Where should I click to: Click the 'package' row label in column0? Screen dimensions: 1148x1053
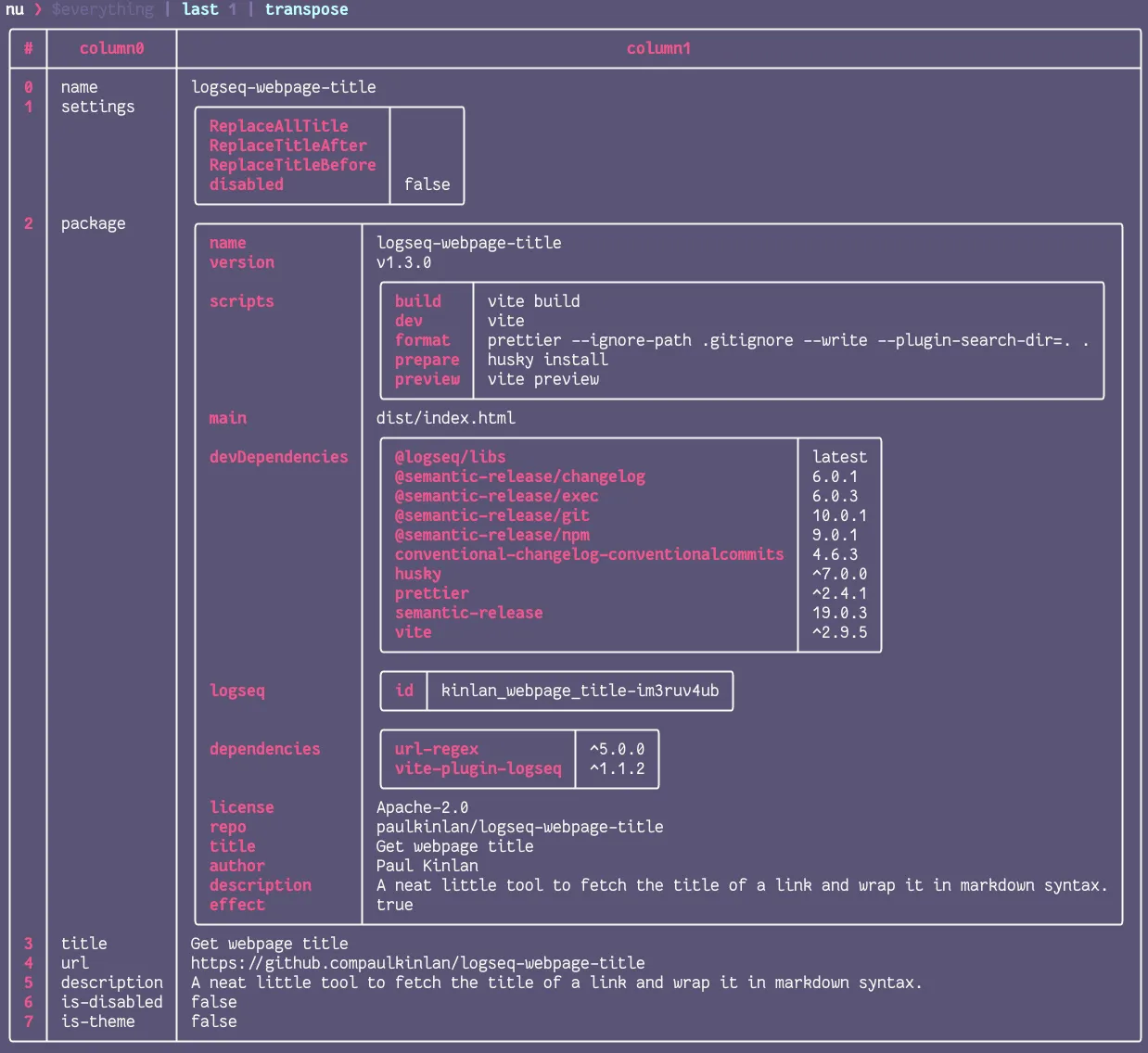click(x=93, y=223)
